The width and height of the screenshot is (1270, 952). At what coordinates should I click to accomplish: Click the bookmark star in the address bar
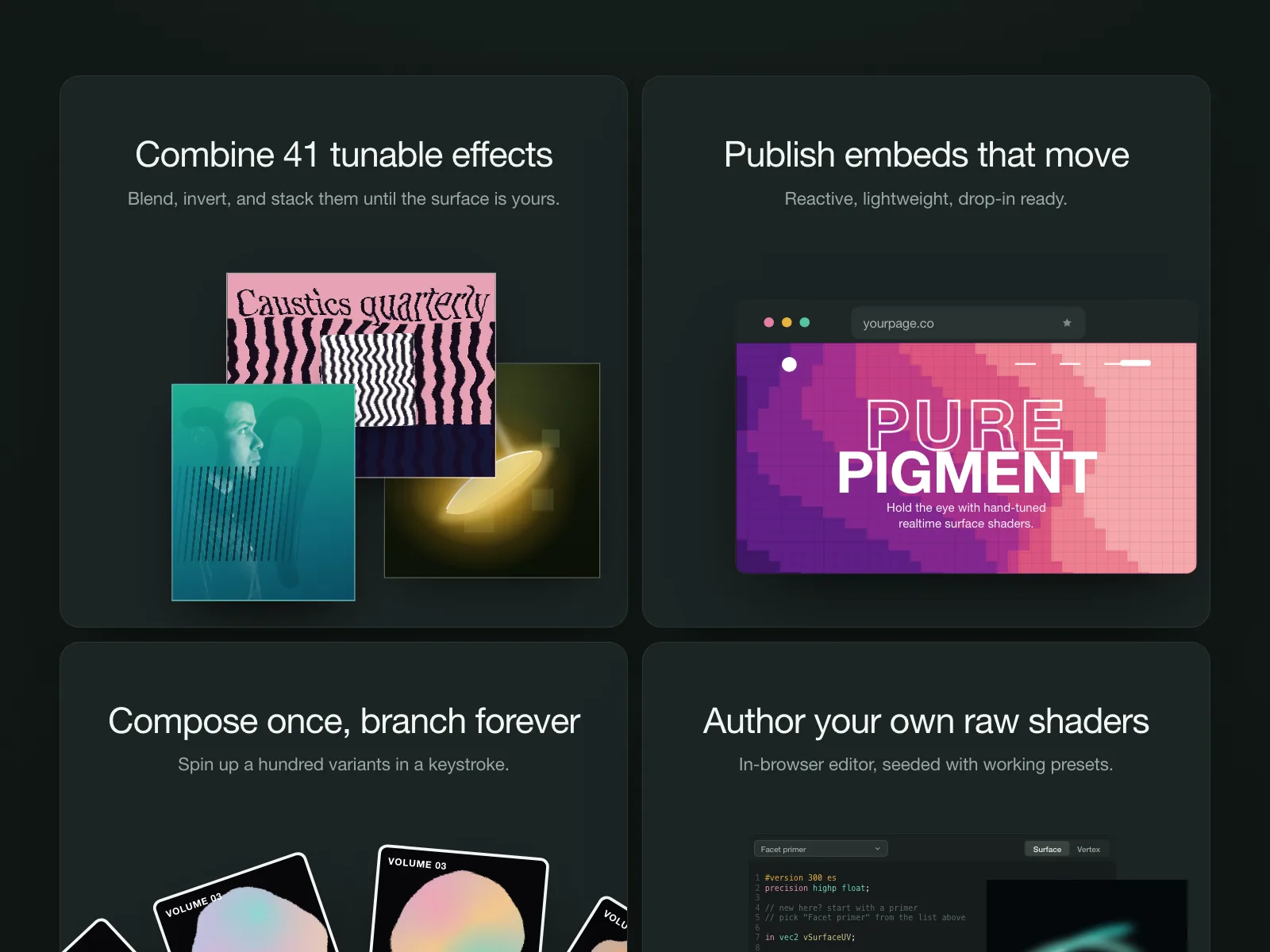tap(1067, 323)
